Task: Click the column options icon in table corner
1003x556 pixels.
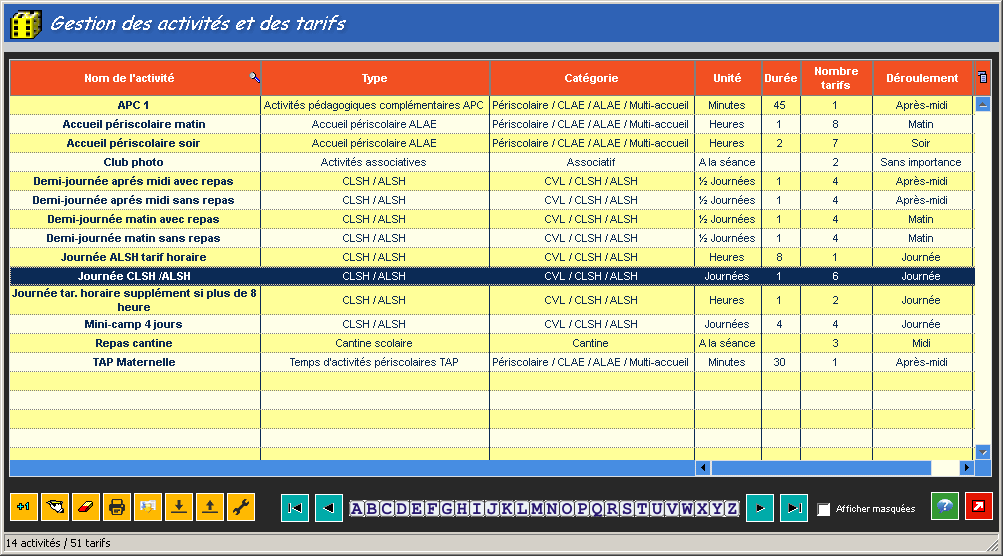Action: click(x=982, y=78)
